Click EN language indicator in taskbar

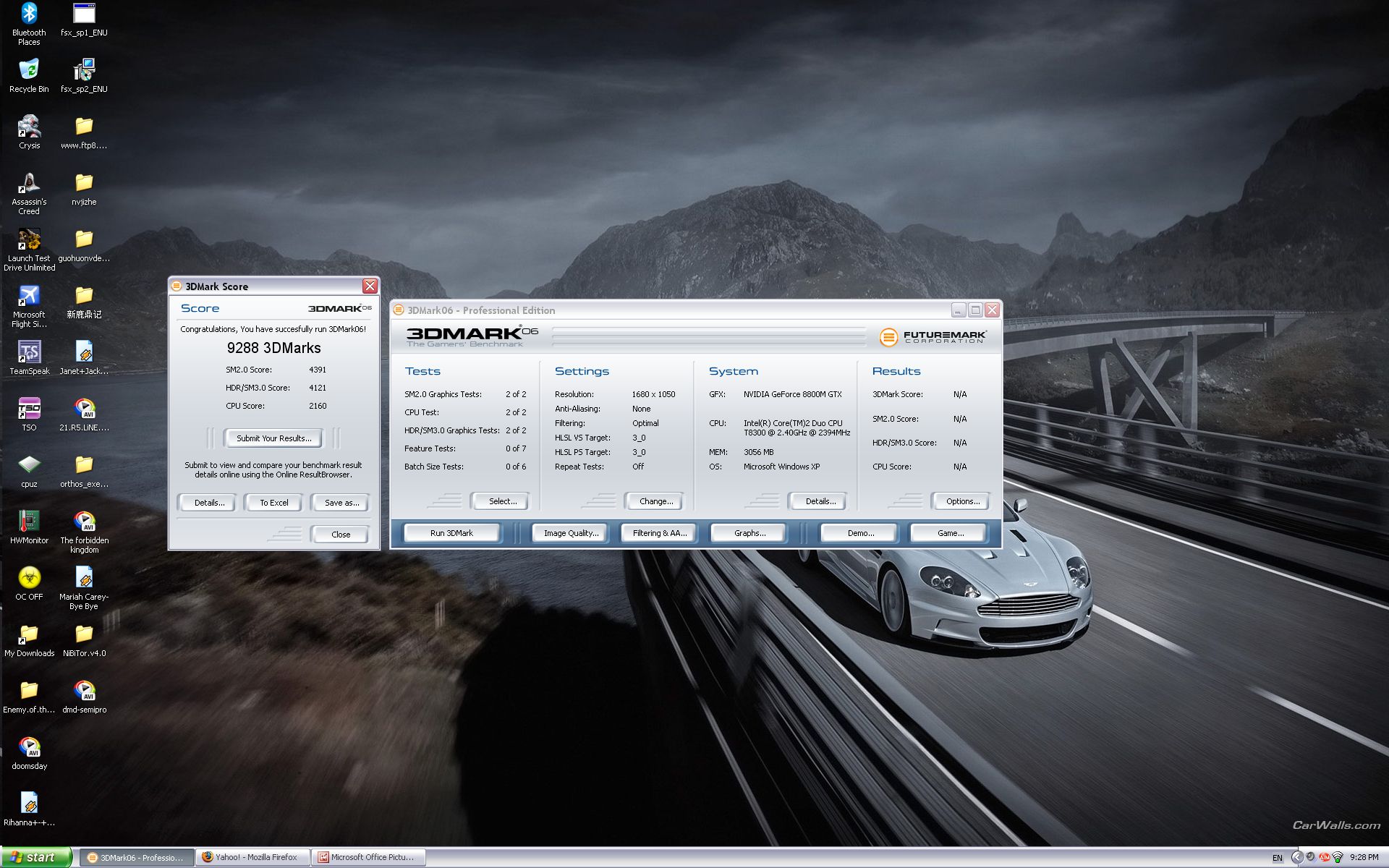pyautogui.click(x=1278, y=858)
